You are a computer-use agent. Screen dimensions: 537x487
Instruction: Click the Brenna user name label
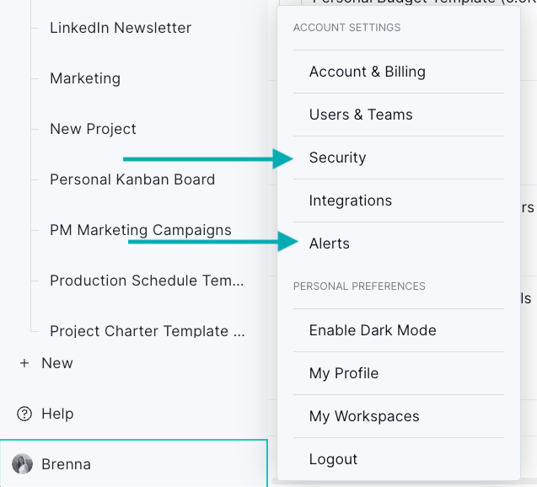coord(66,464)
